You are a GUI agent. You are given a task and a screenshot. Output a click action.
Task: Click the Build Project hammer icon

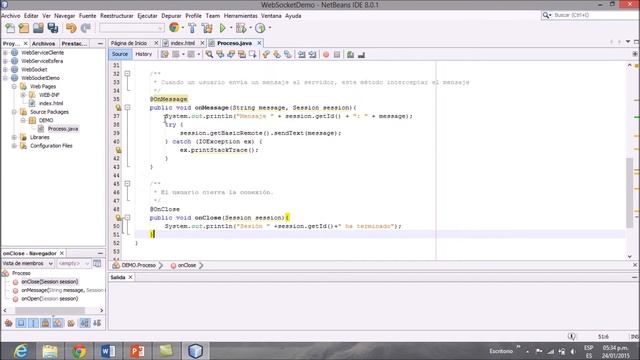[192, 28]
